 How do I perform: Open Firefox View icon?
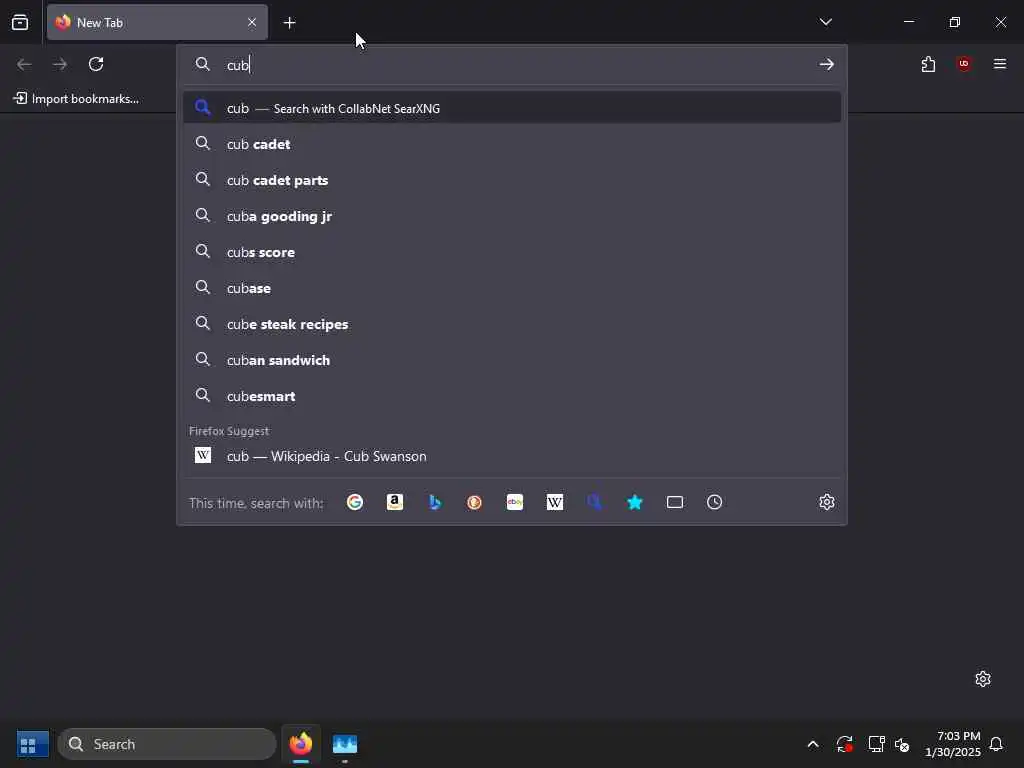pyautogui.click(x=20, y=22)
